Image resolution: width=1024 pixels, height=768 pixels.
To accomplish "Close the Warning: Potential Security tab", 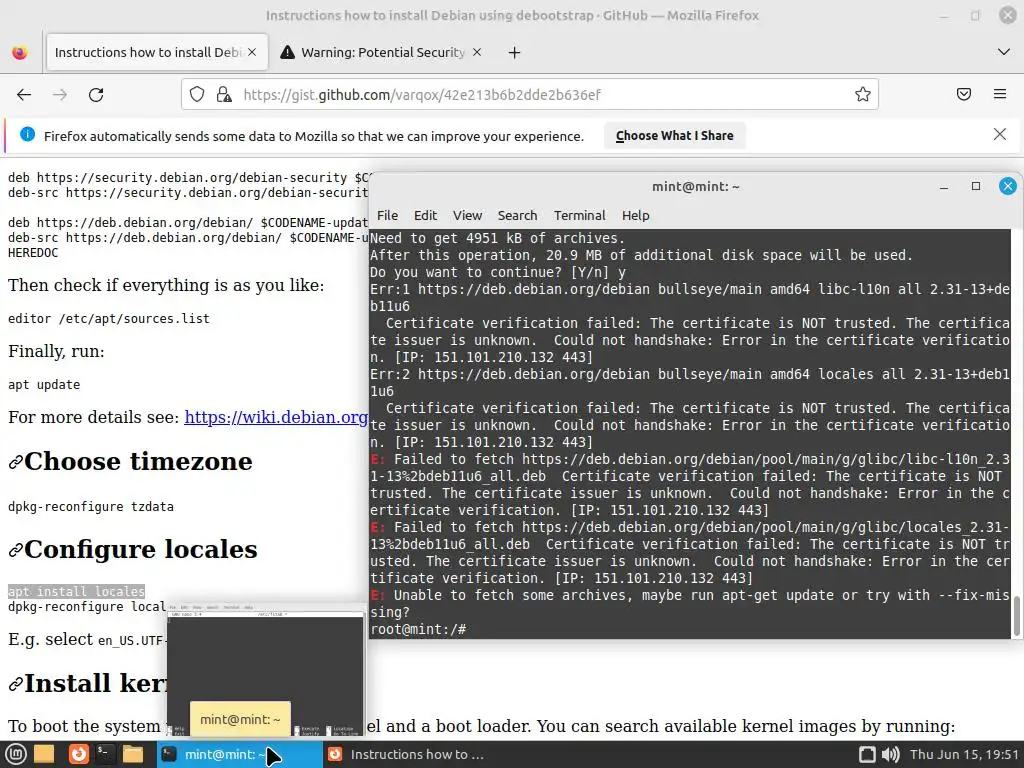I will [477, 52].
